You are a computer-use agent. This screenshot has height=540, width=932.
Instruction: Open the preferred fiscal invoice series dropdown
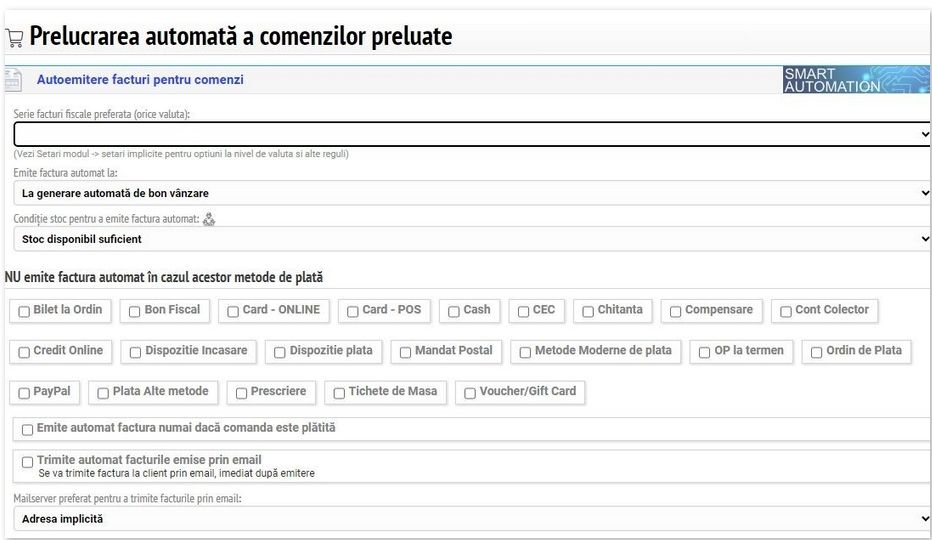click(472, 134)
